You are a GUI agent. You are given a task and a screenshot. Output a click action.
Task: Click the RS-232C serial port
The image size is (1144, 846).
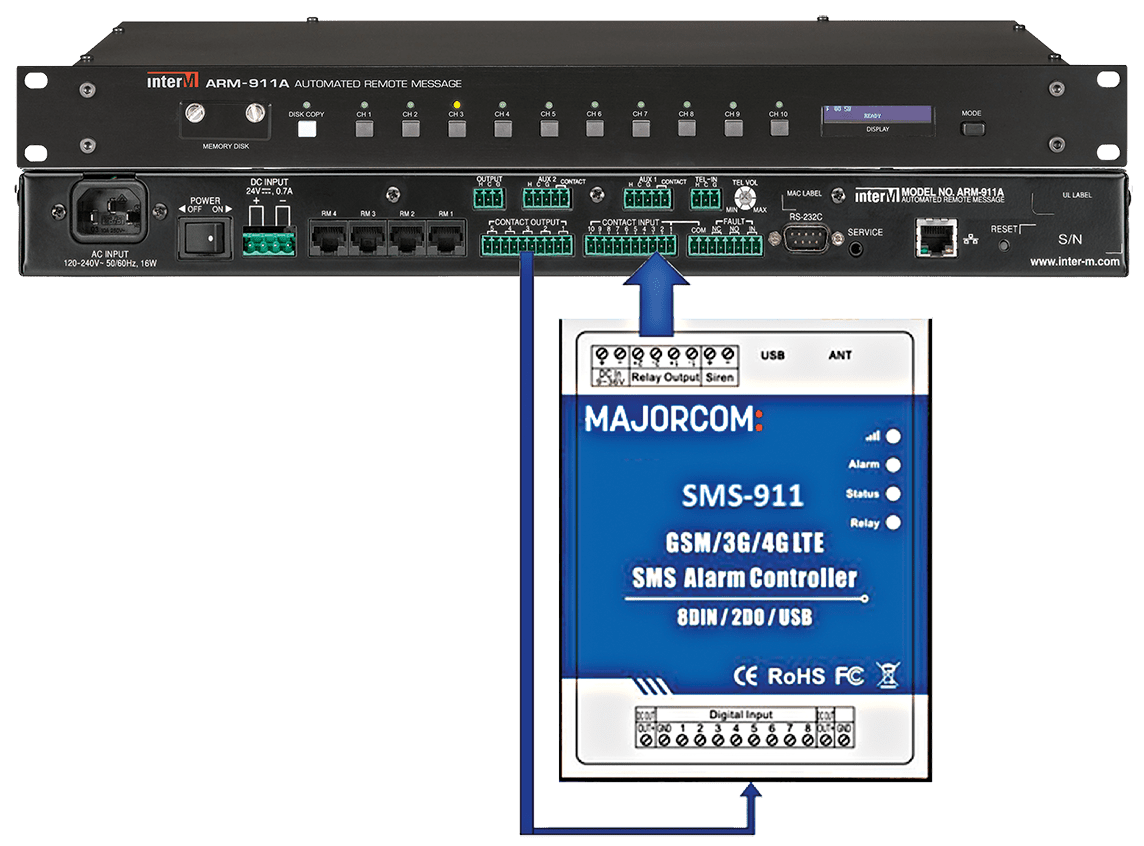[x=804, y=240]
